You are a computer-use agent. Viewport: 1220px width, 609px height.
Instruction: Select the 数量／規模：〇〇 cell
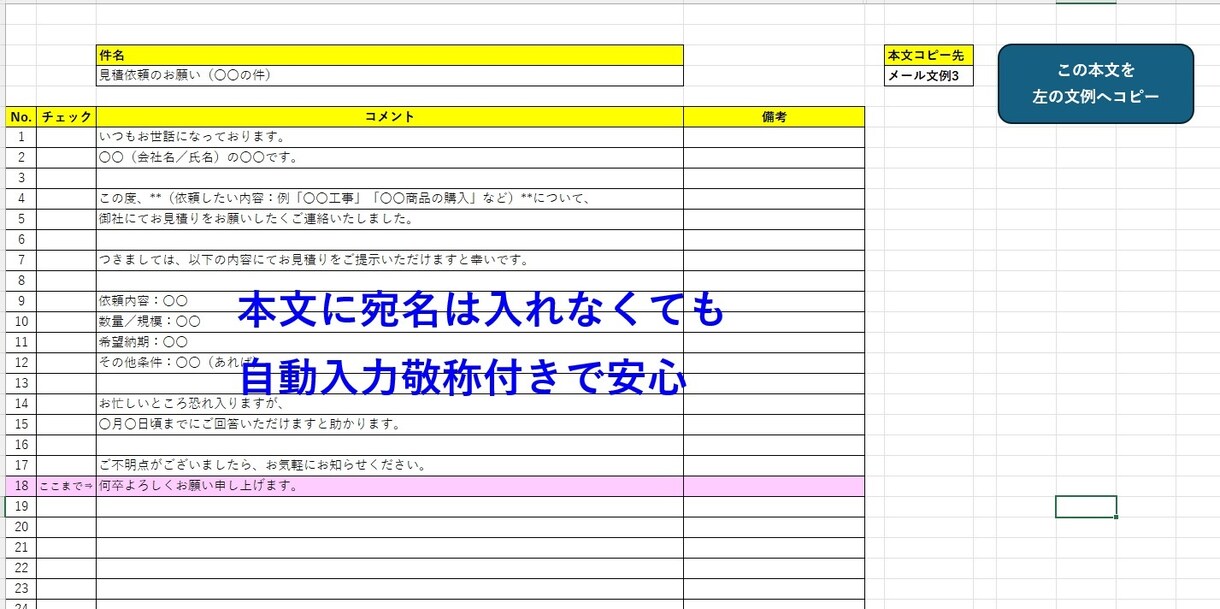[x=390, y=322]
